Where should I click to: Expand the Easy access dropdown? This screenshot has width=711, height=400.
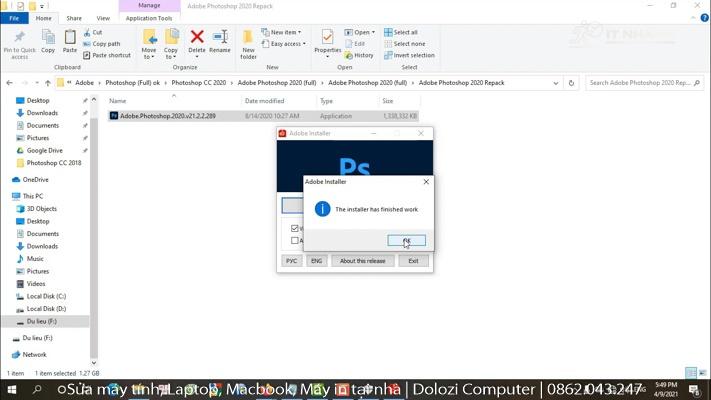click(285, 44)
